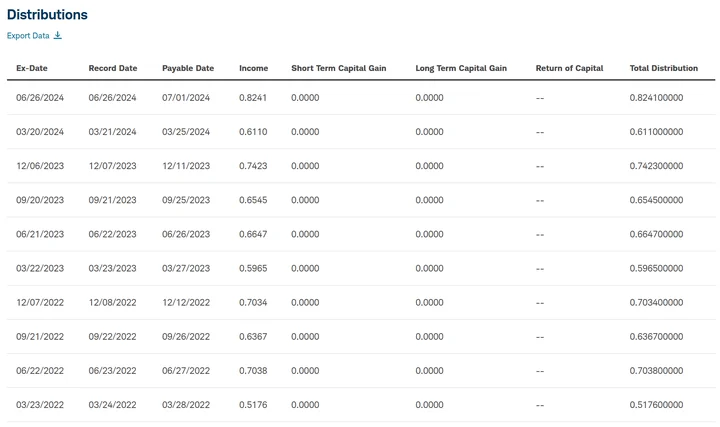Click the Record Date column header
Screen dimensions: 720x427
click(x=112, y=68)
